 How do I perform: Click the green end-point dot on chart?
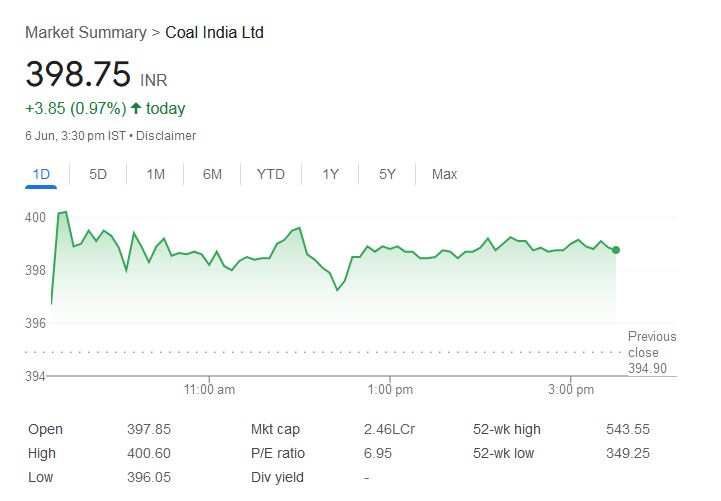tap(616, 250)
